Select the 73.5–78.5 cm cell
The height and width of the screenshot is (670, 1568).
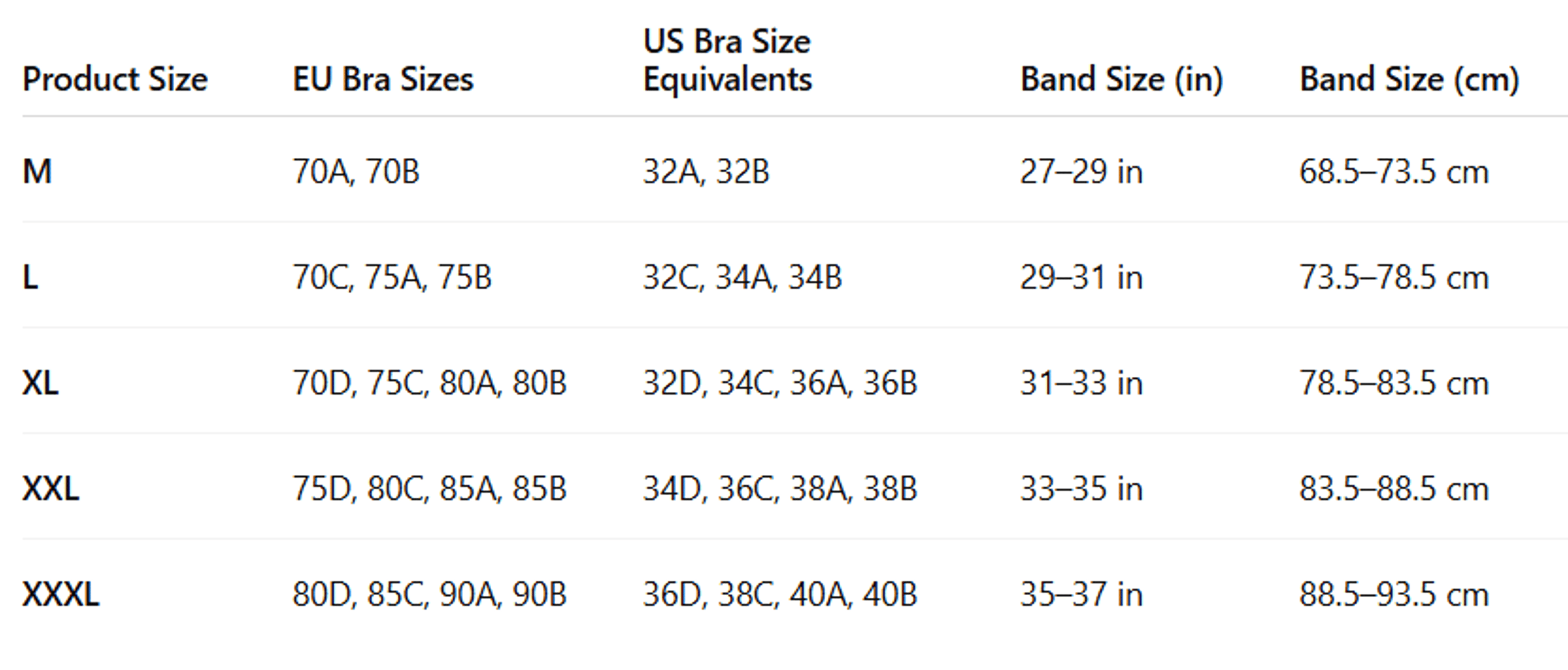coord(1394,277)
